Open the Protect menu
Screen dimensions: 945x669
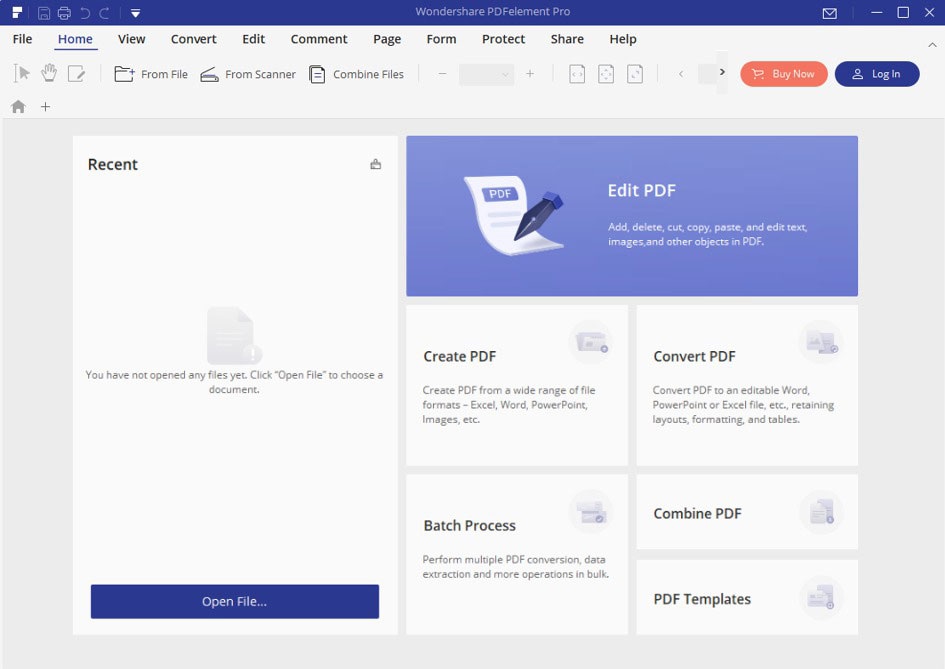(x=503, y=39)
